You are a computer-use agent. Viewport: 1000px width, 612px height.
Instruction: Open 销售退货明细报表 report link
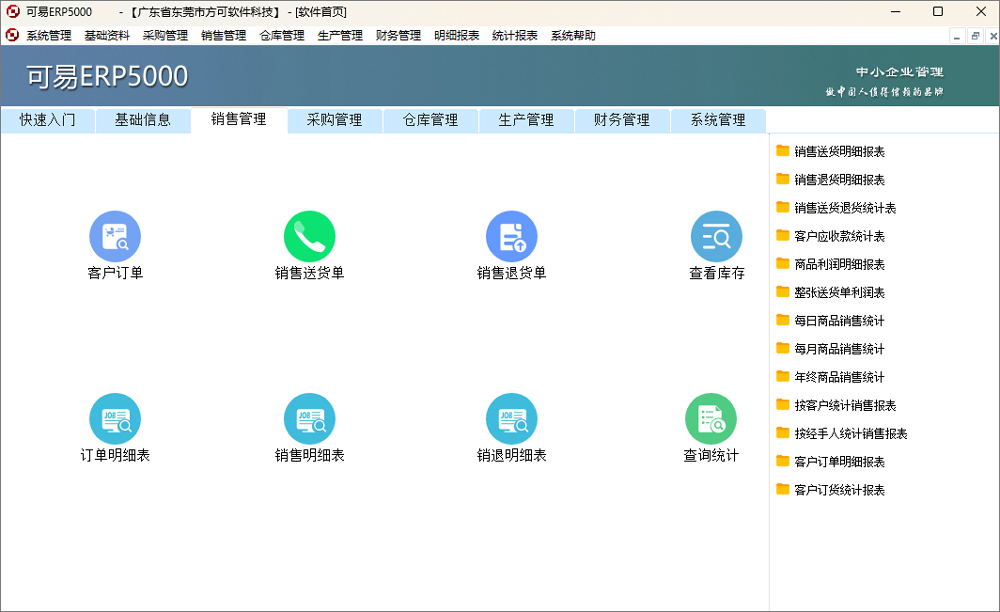point(839,180)
